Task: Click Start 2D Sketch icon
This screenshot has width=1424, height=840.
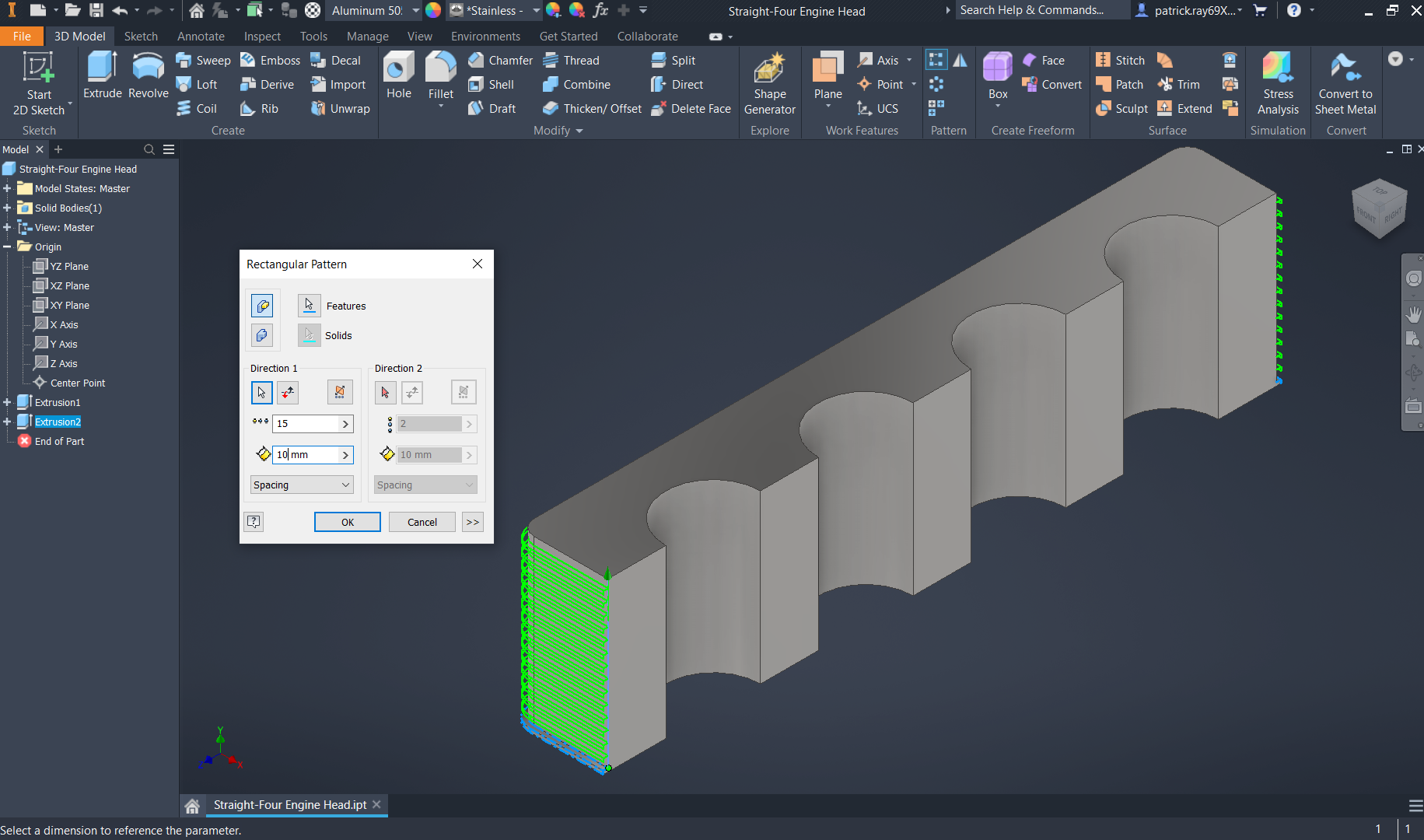Action: pyautogui.click(x=38, y=68)
